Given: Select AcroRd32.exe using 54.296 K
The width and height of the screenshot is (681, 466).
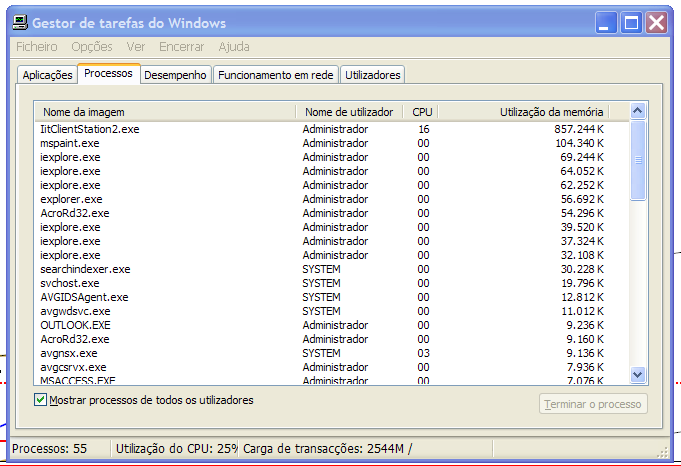Looking at the screenshot, I should click(332, 213).
